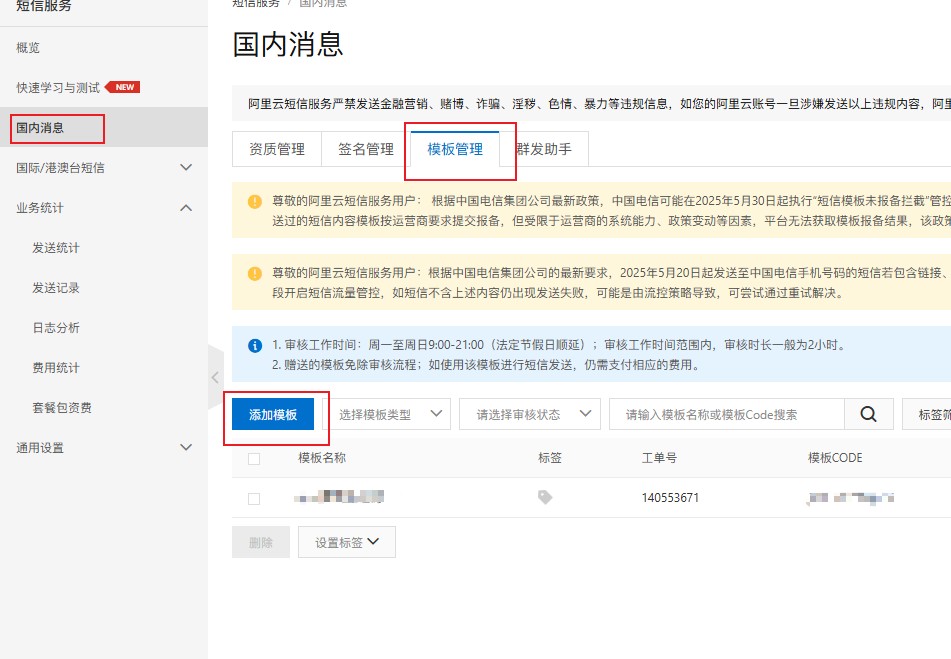This screenshot has height=659, width=951.
Task: Click the 短信服务 breadcrumb link
Action: click(x=256, y=3)
